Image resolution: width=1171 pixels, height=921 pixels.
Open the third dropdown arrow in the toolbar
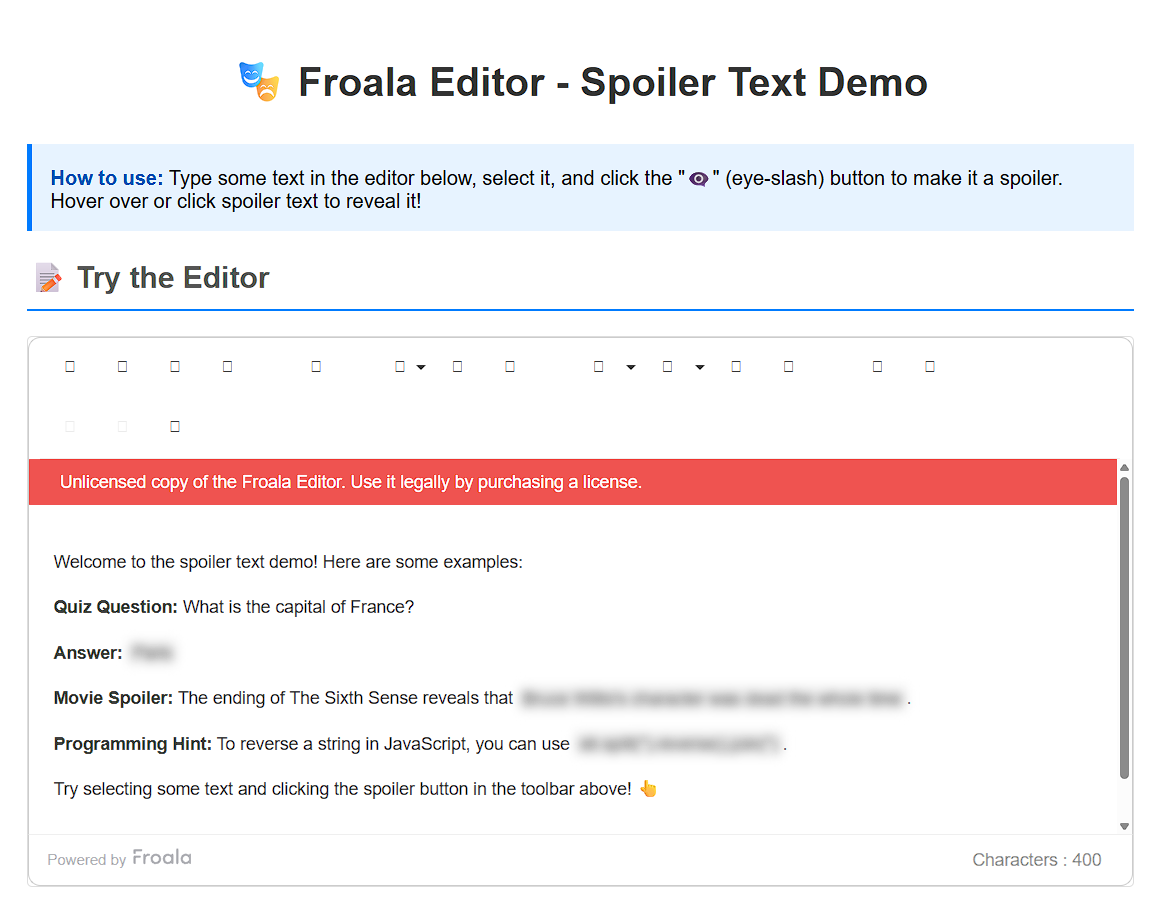(x=700, y=367)
